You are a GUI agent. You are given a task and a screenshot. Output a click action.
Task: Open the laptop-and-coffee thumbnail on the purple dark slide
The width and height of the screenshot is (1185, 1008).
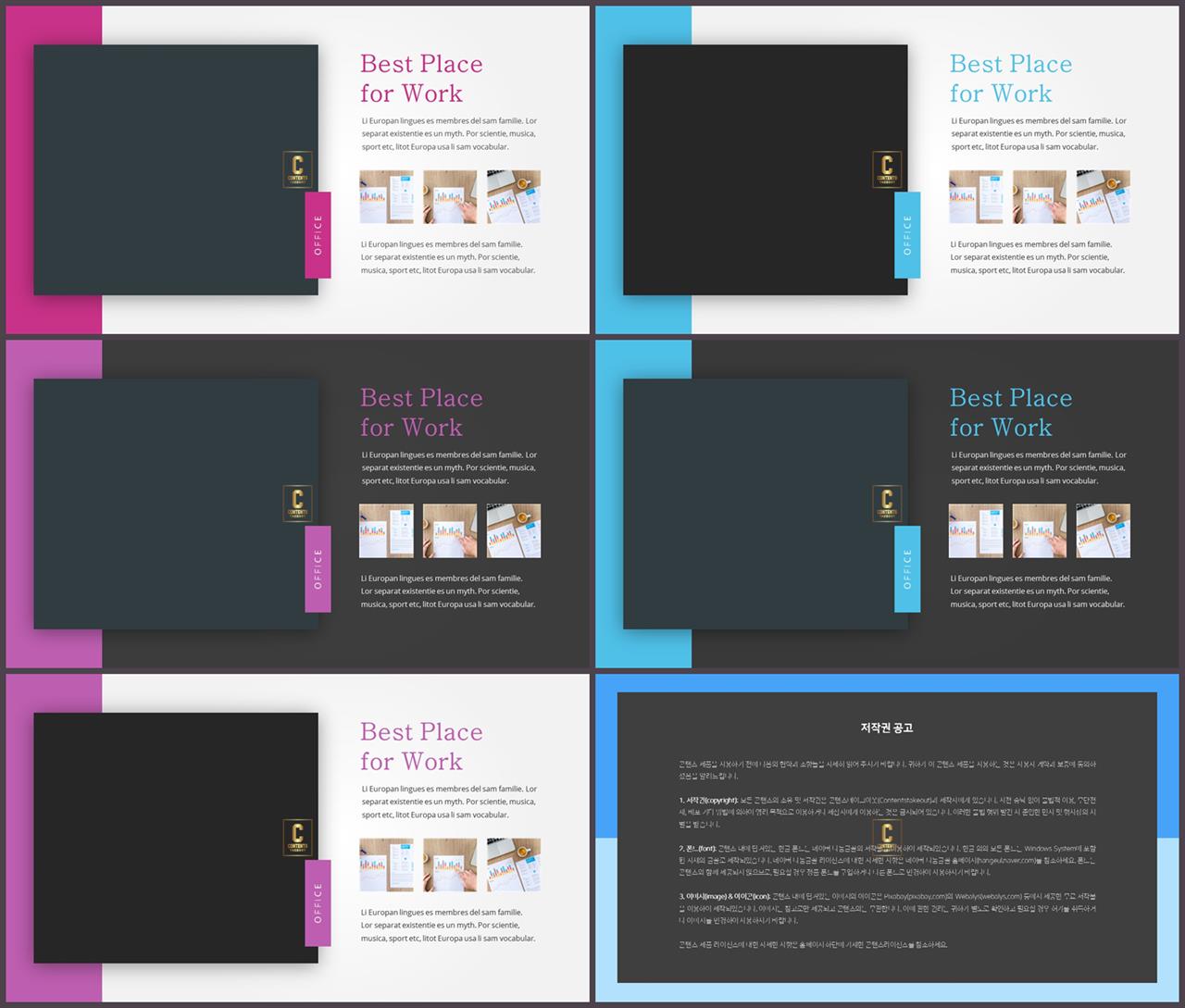click(x=514, y=530)
